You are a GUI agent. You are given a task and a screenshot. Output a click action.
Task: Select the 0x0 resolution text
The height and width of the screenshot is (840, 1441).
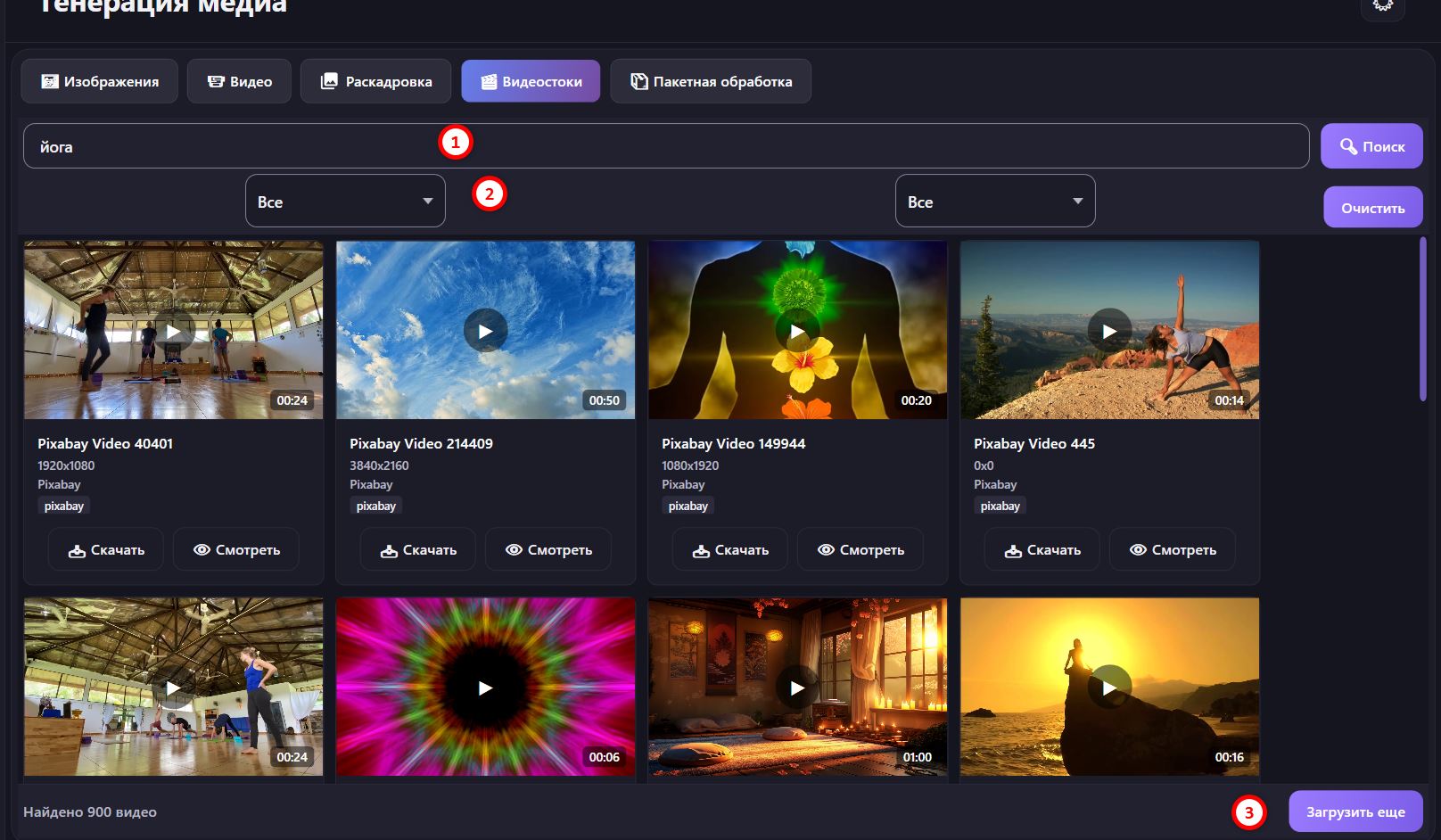pos(984,465)
